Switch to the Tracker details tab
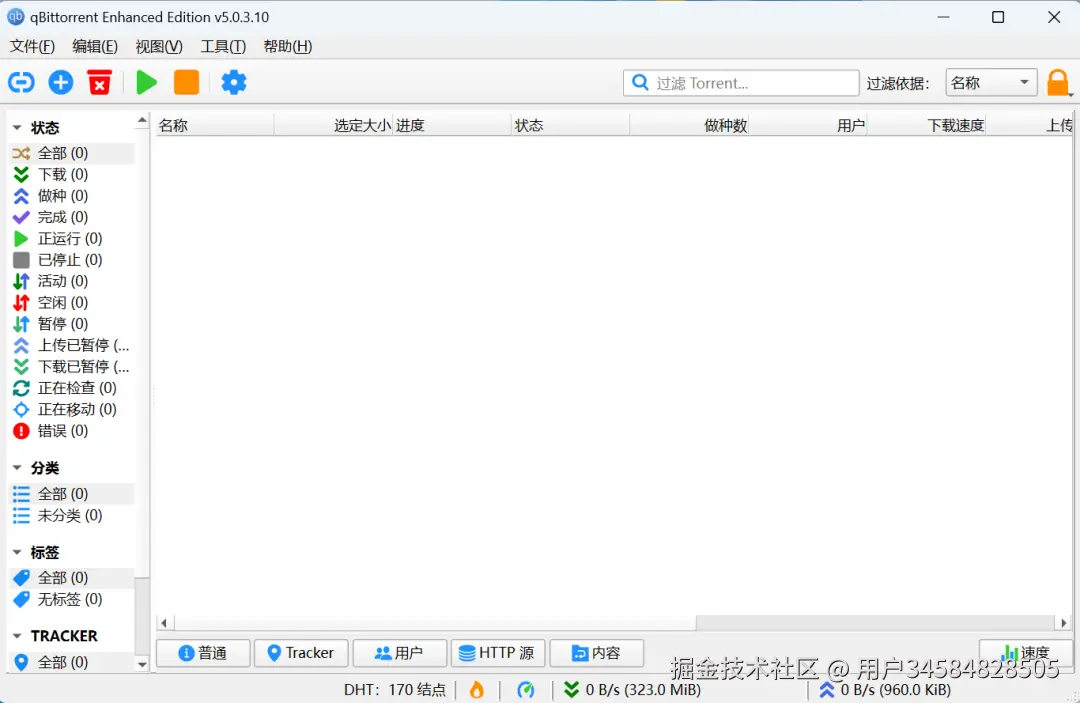The height and width of the screenshot is (703, 1080). [301, 653]
